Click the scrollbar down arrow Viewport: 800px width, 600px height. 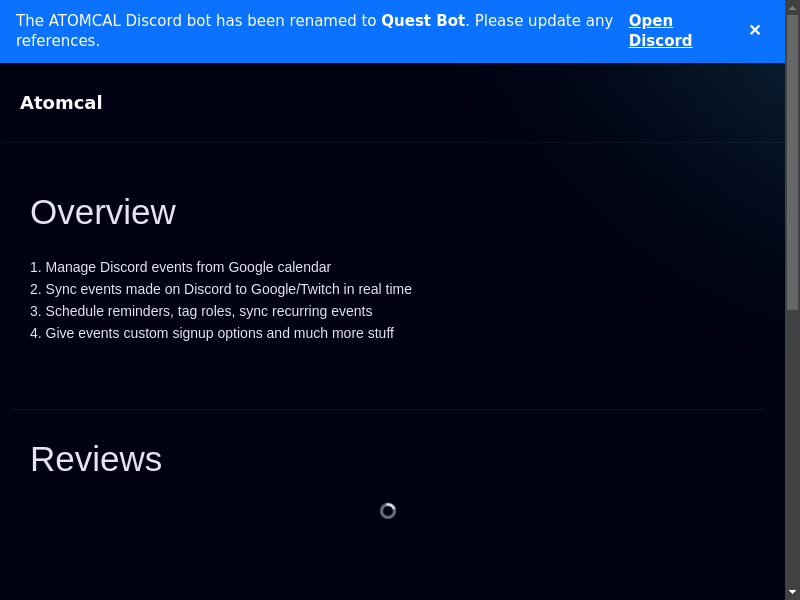(792, 592)
